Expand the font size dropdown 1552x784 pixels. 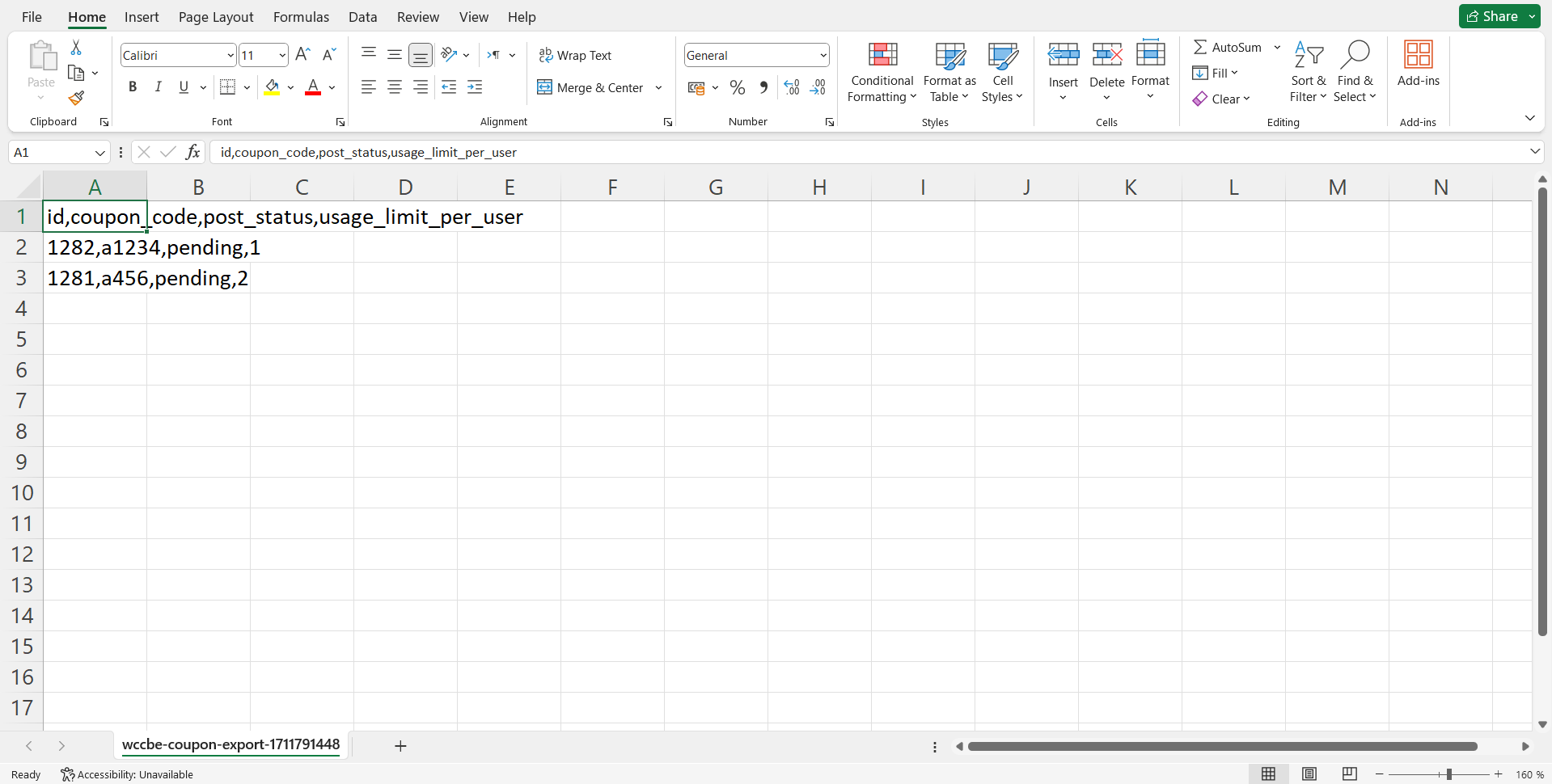click(x=282, y=55)
